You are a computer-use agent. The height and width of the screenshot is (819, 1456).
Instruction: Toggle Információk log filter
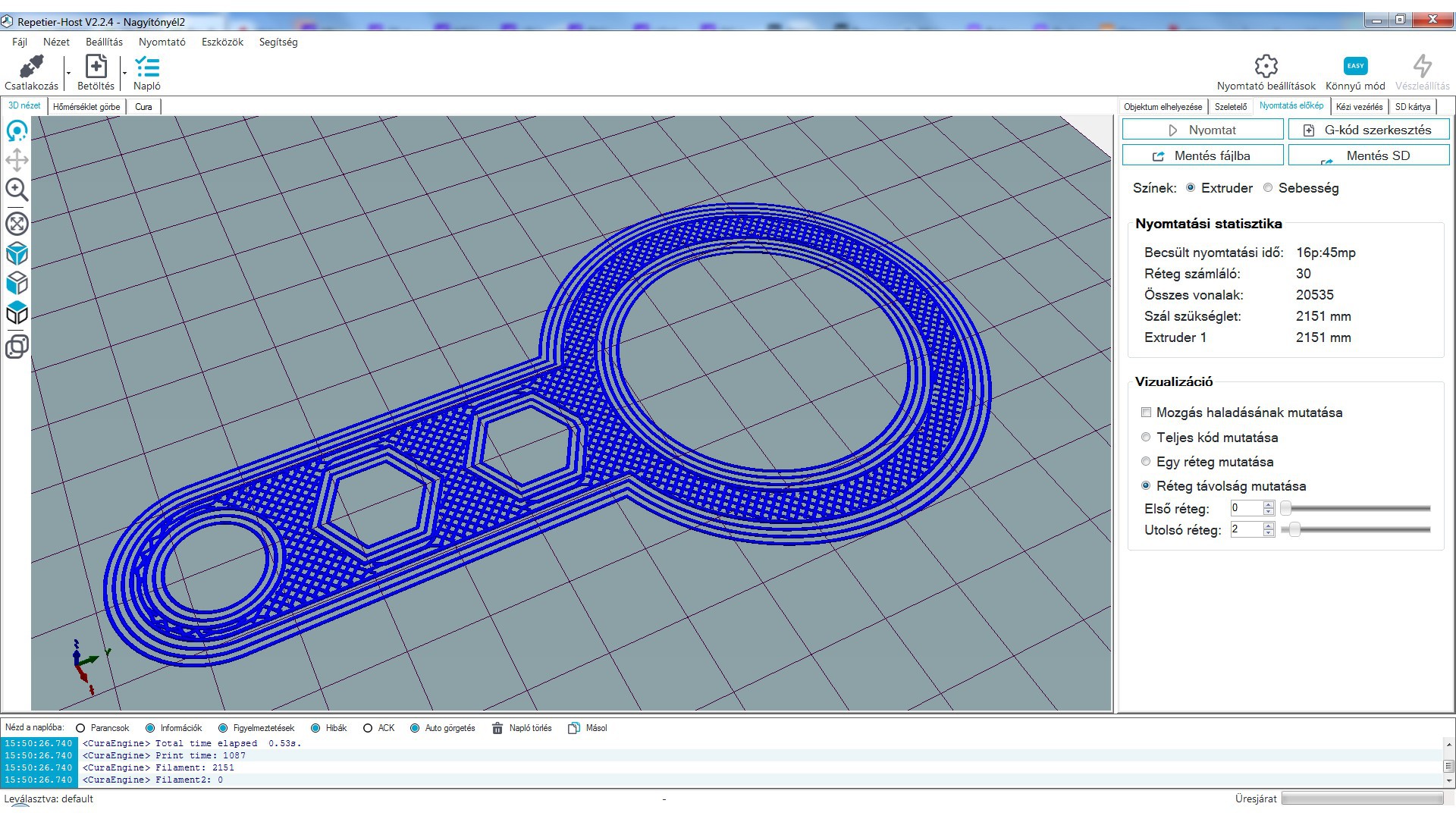click(x=150, y=728)
